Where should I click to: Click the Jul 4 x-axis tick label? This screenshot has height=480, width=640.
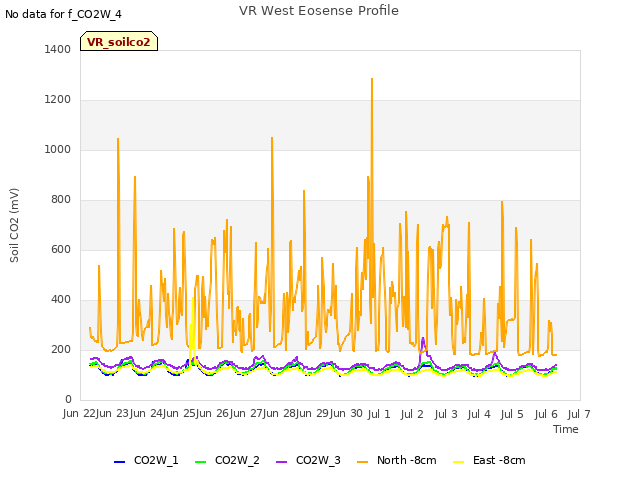(479, 414)
